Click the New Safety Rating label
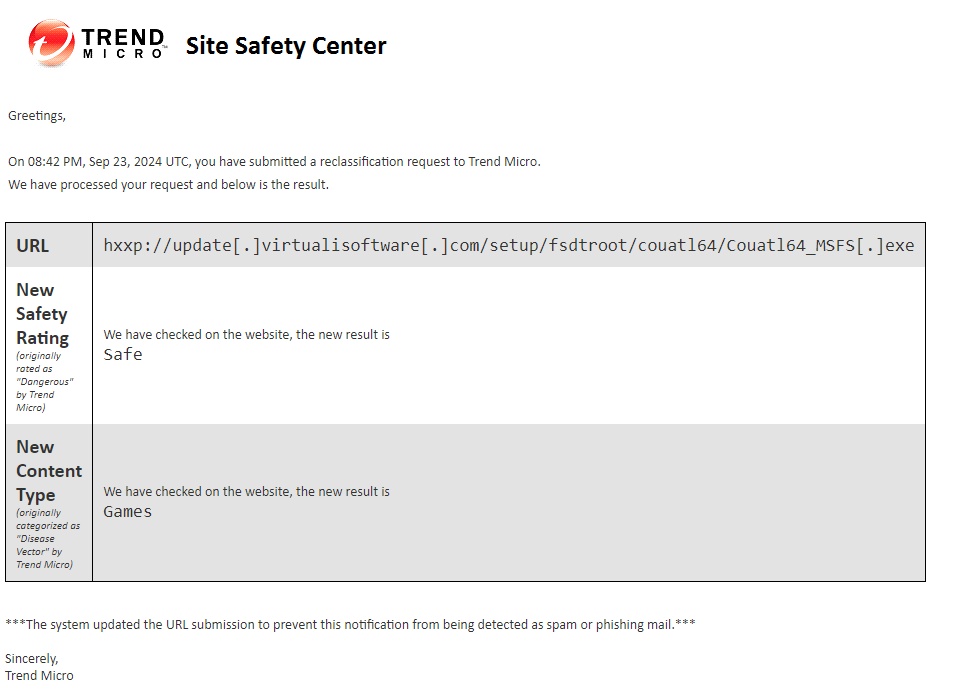 (x=42, y=313)
